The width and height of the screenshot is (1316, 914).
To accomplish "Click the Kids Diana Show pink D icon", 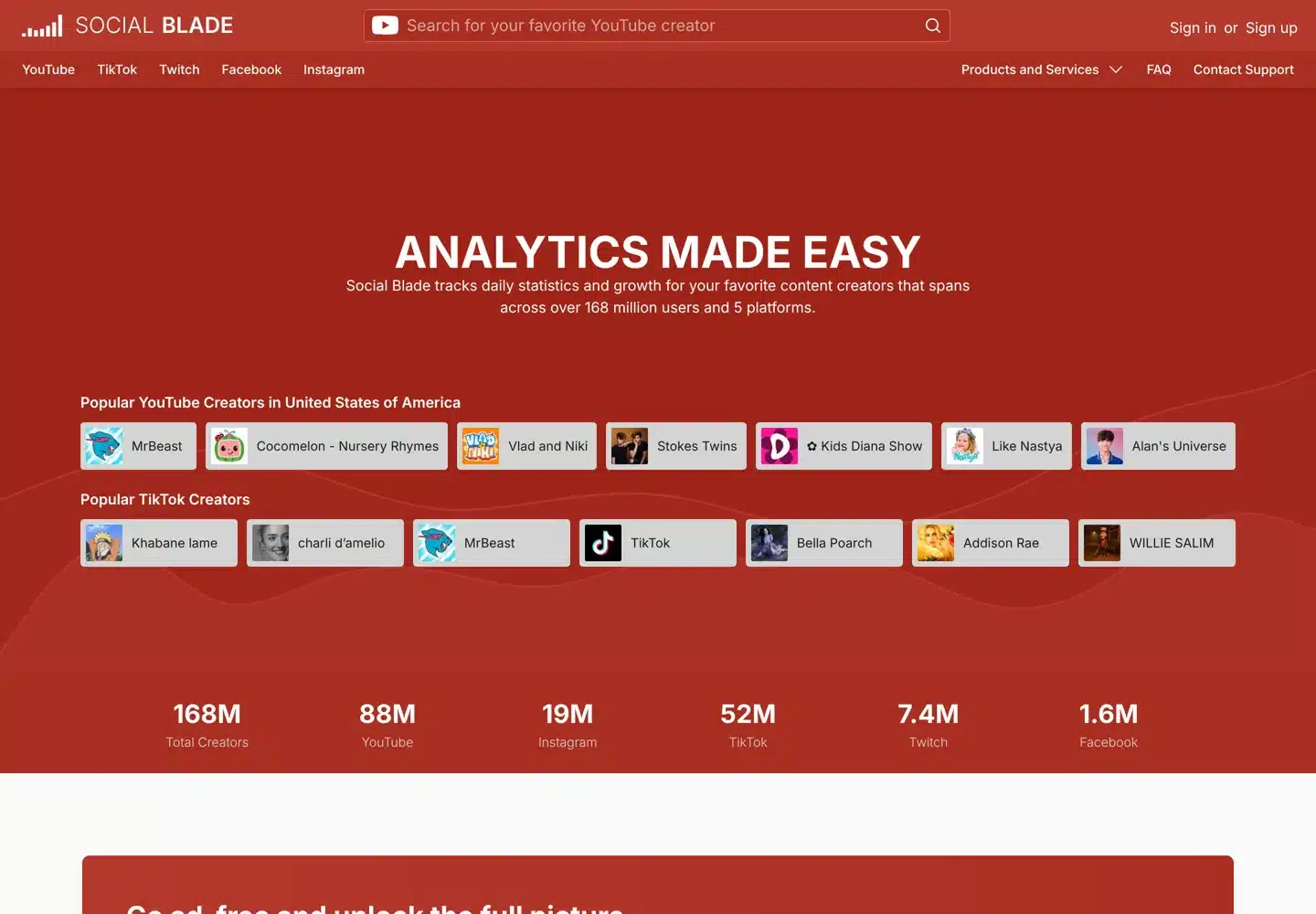I will tap(780, 446).
